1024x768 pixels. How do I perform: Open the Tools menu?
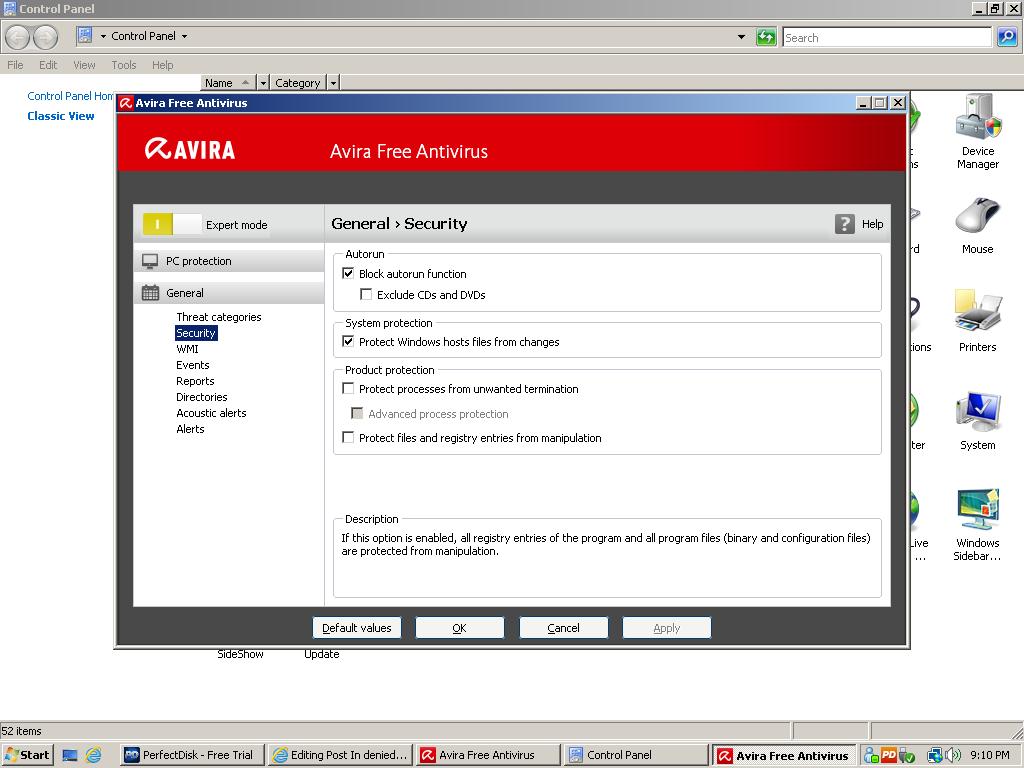(x=123, y=65)
